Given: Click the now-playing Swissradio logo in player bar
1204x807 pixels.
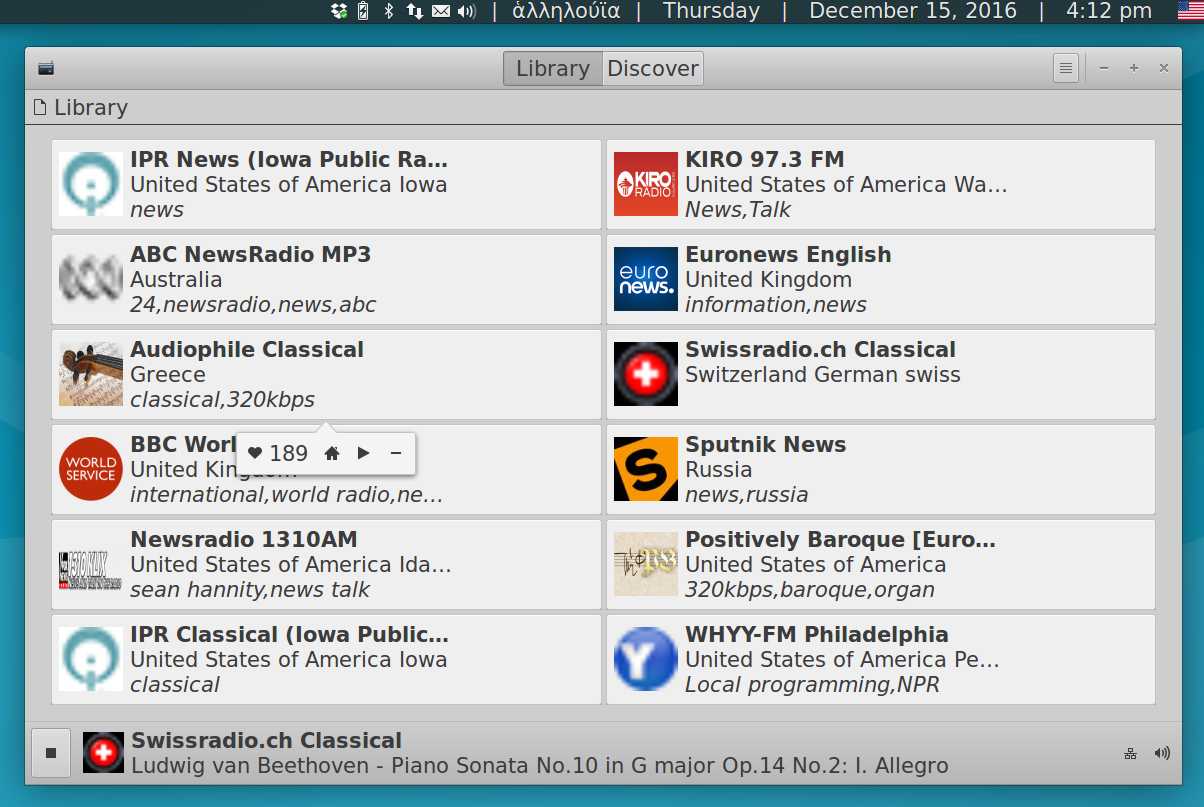Looking at the screenshot, I should click(x=103, y=753).
